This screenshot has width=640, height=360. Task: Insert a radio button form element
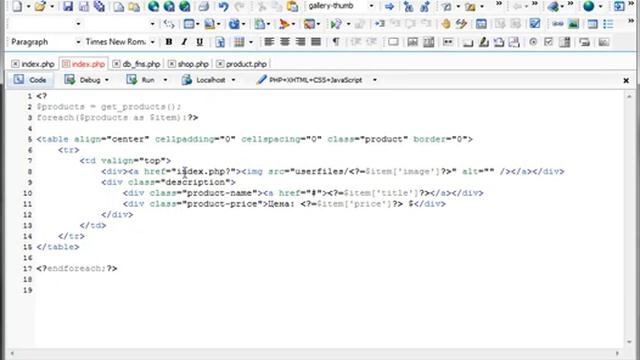533,42
